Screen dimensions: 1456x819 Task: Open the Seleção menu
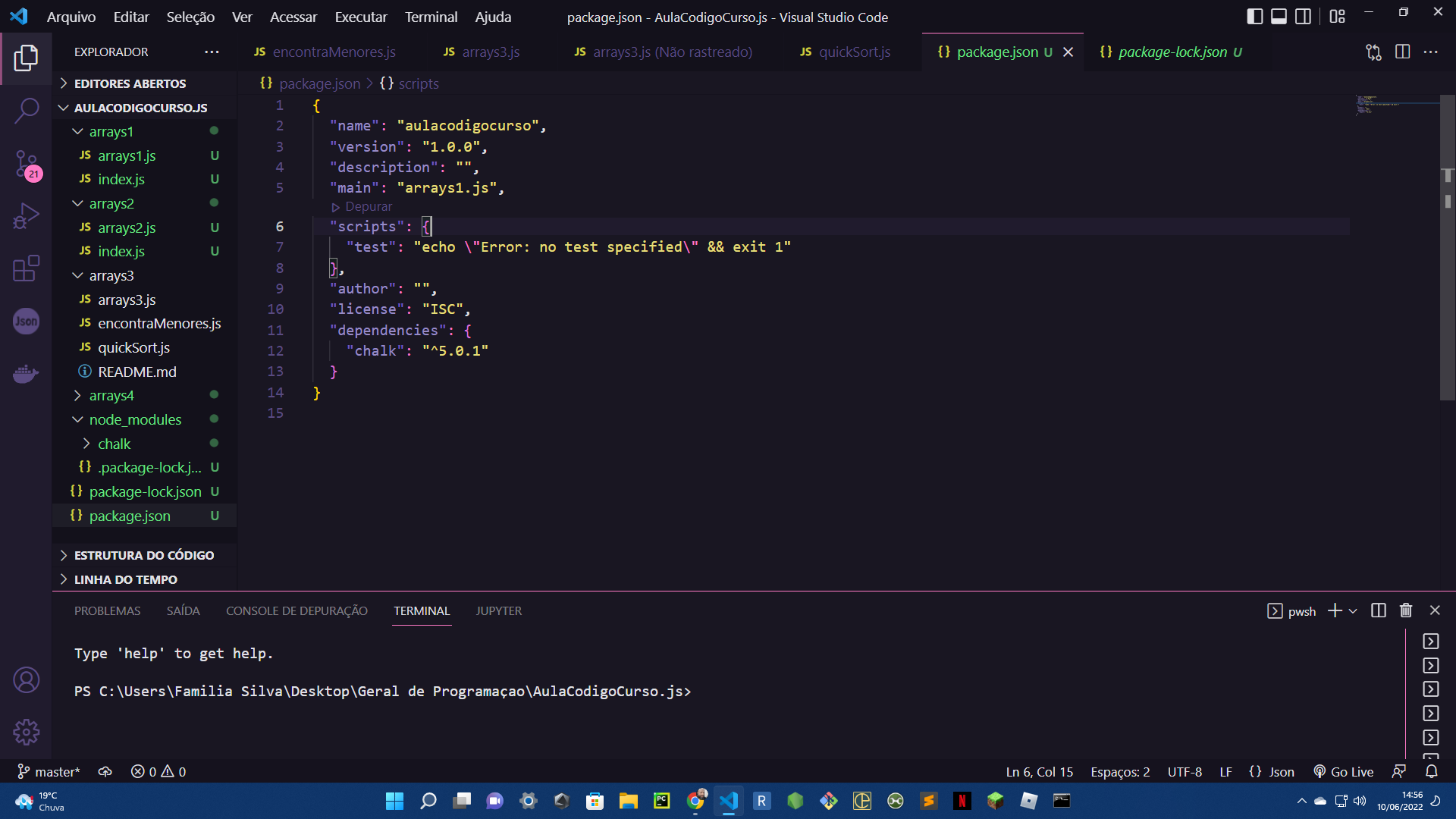190,17
